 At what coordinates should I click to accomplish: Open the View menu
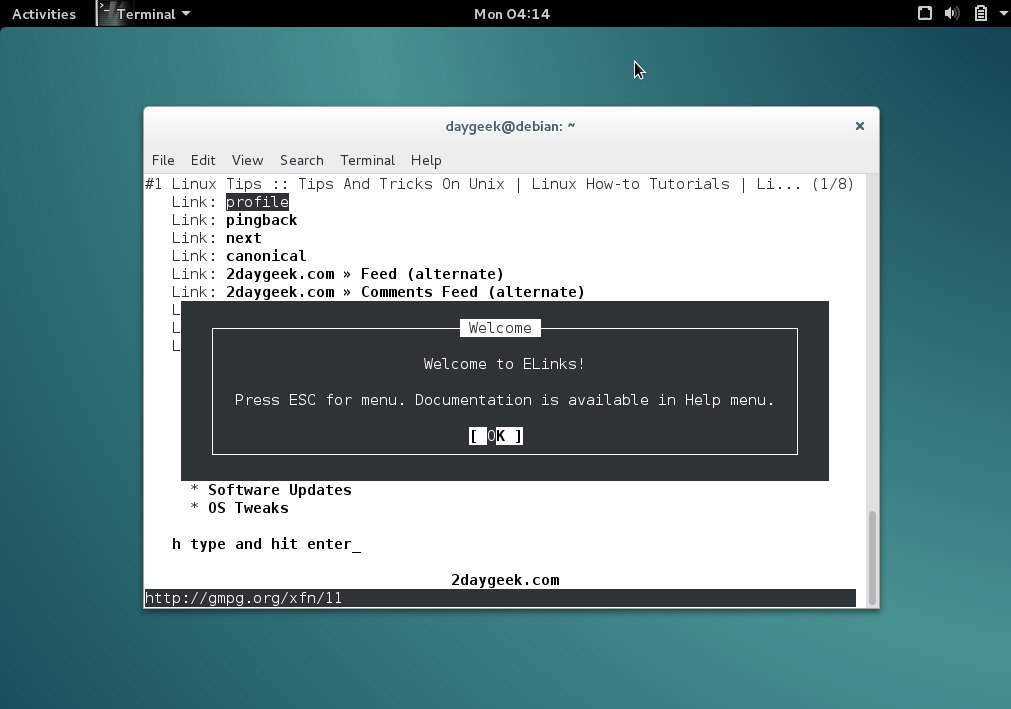pos(247,160)
